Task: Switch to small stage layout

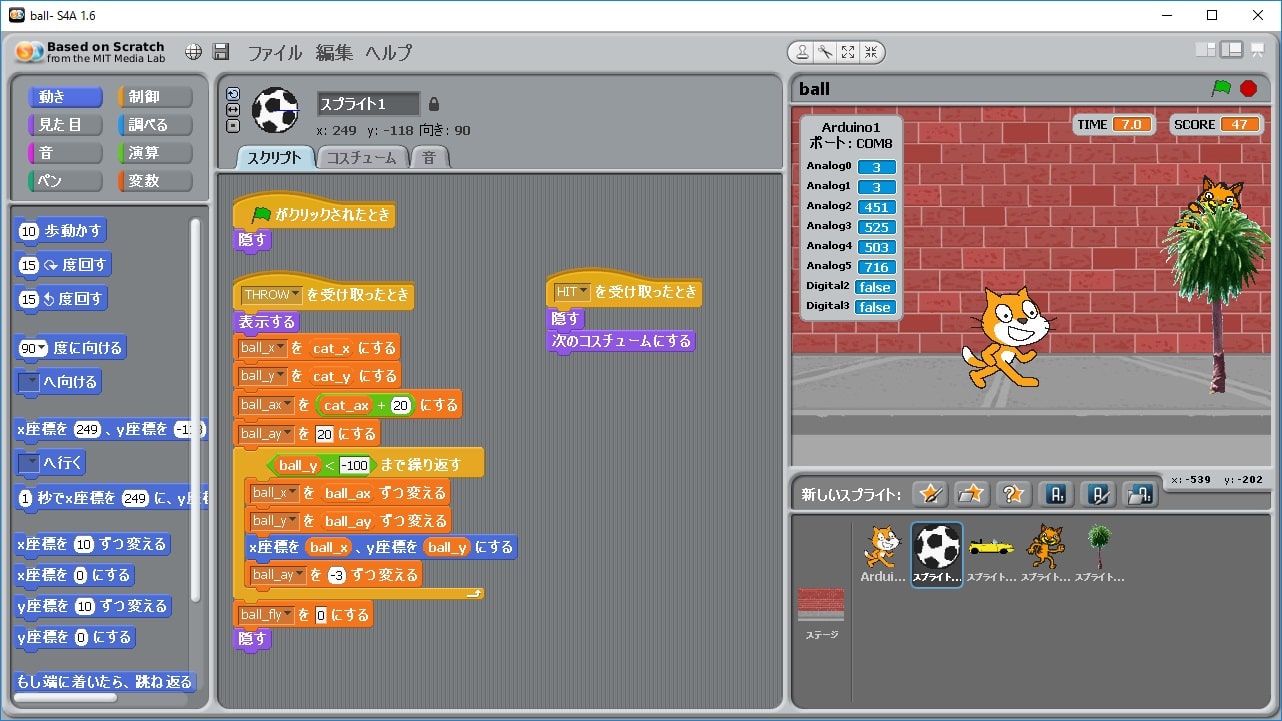Action: point(1206,50)
